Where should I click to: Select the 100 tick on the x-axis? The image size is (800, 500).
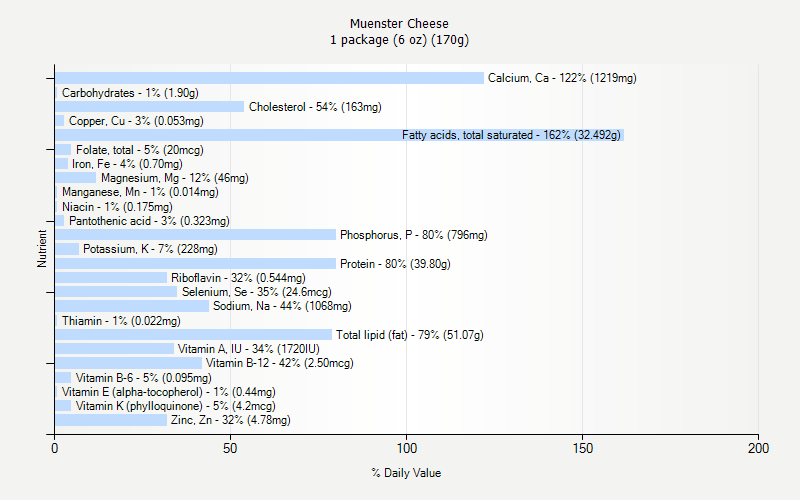click(407, 448)
